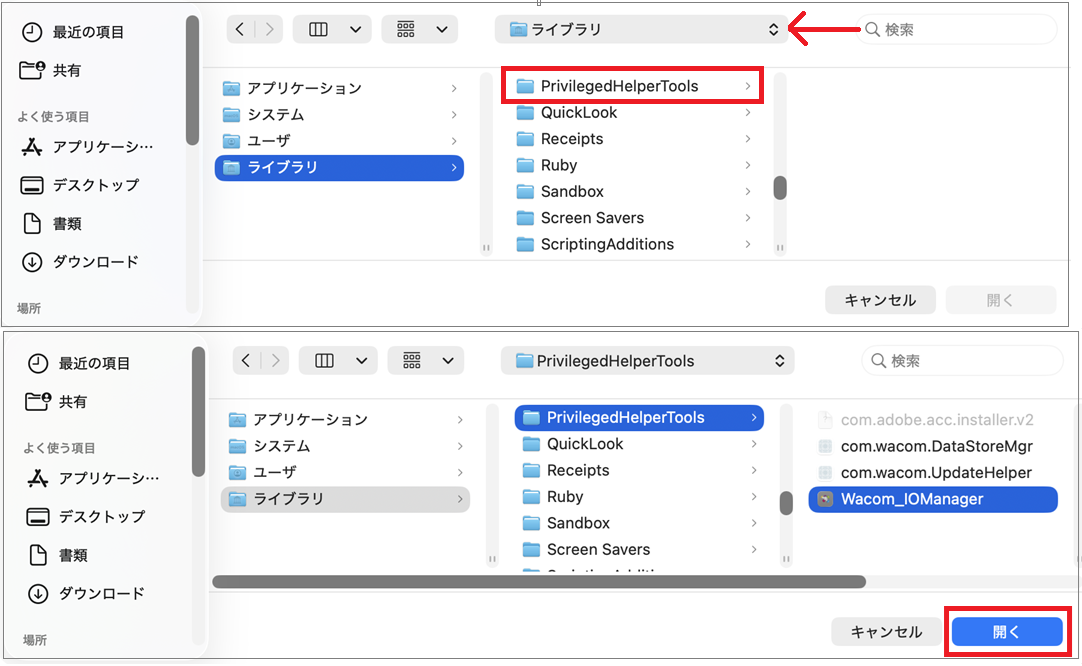Click the column view icon in the upper dialog
Screen dimensions: 1082x666
(x=318, y=30)
